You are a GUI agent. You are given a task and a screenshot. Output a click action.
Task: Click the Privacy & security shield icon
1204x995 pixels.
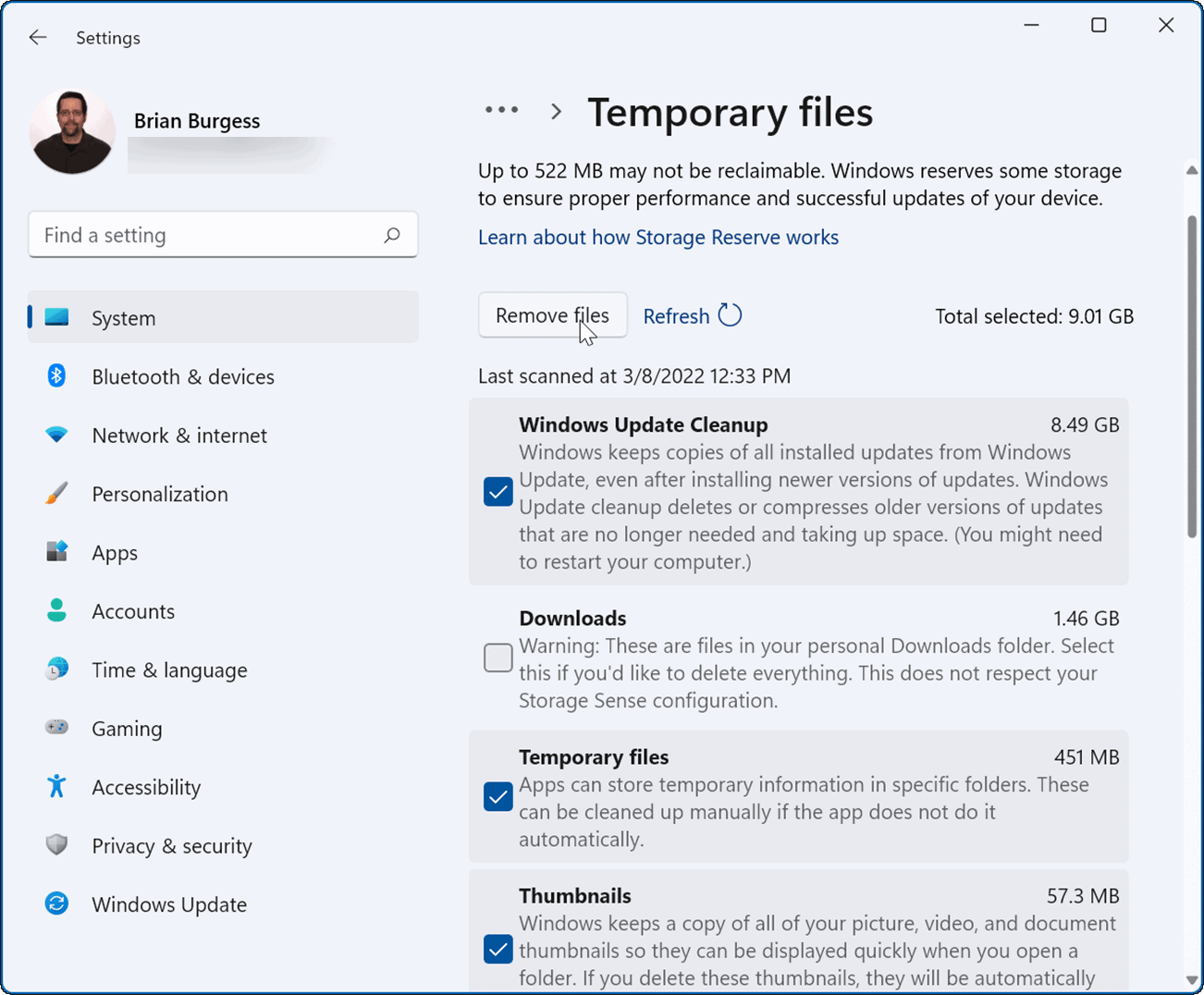coord(56,845)
